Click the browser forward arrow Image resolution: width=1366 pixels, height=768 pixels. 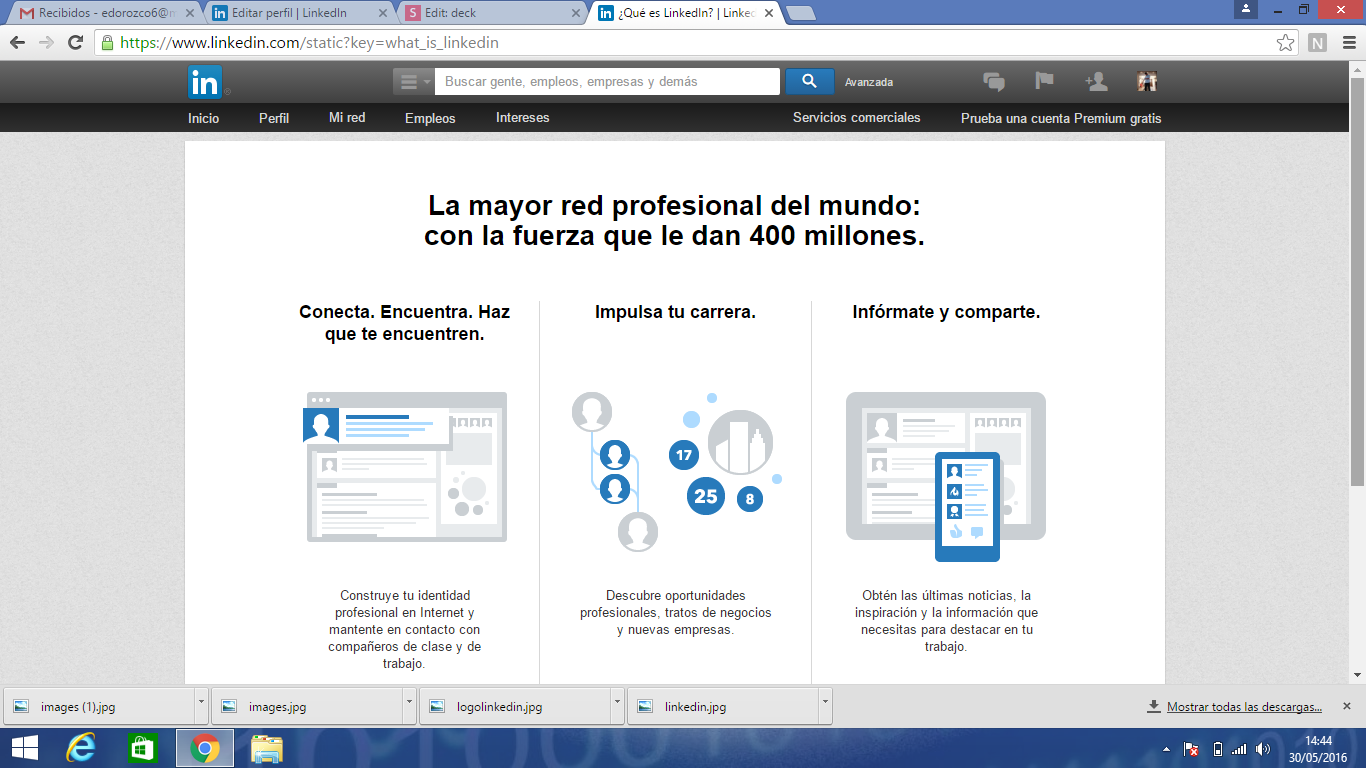[46, 43]
